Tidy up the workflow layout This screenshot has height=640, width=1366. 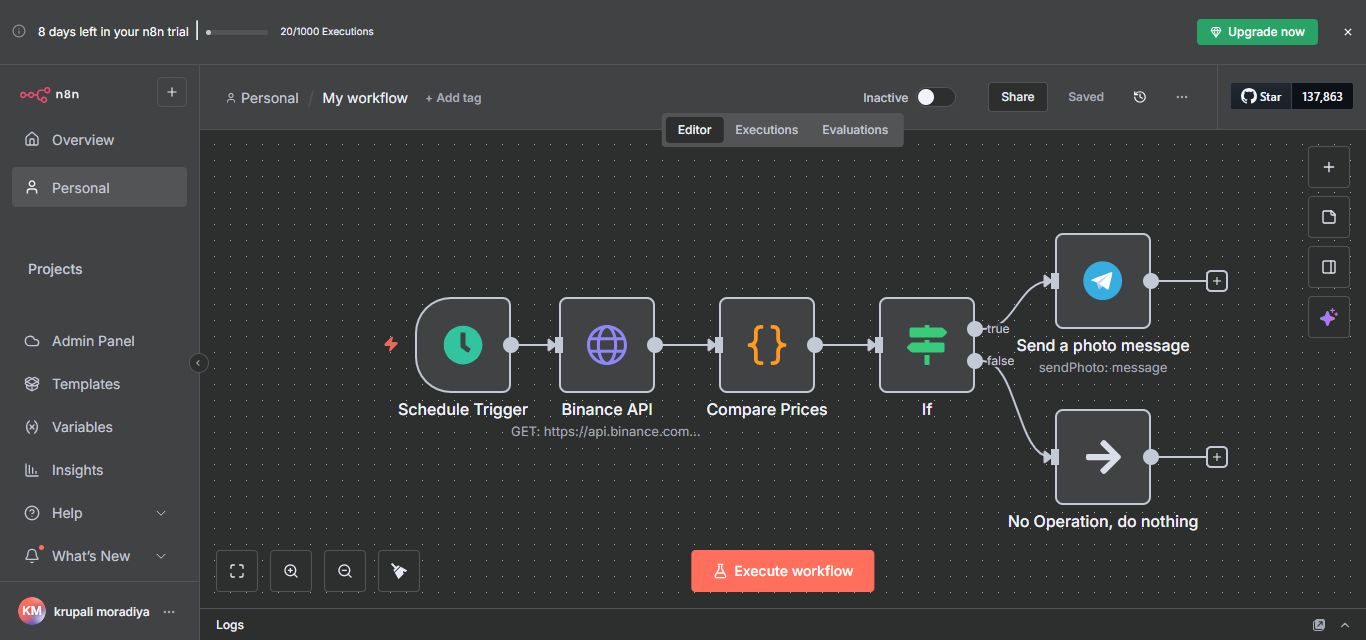(399, 570)
